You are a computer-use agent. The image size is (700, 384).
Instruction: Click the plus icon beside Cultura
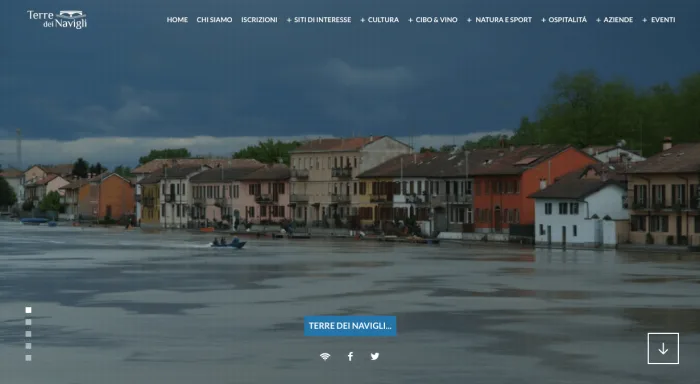click(362, 20)
